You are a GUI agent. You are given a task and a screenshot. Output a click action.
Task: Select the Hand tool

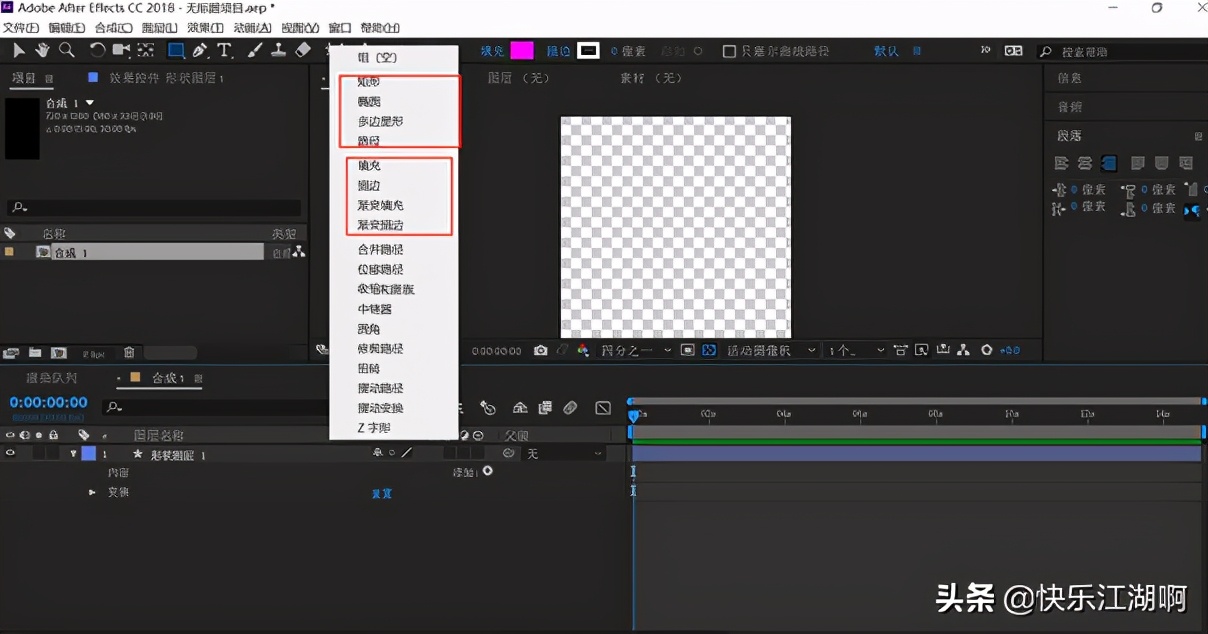click(x=44, y=50)
